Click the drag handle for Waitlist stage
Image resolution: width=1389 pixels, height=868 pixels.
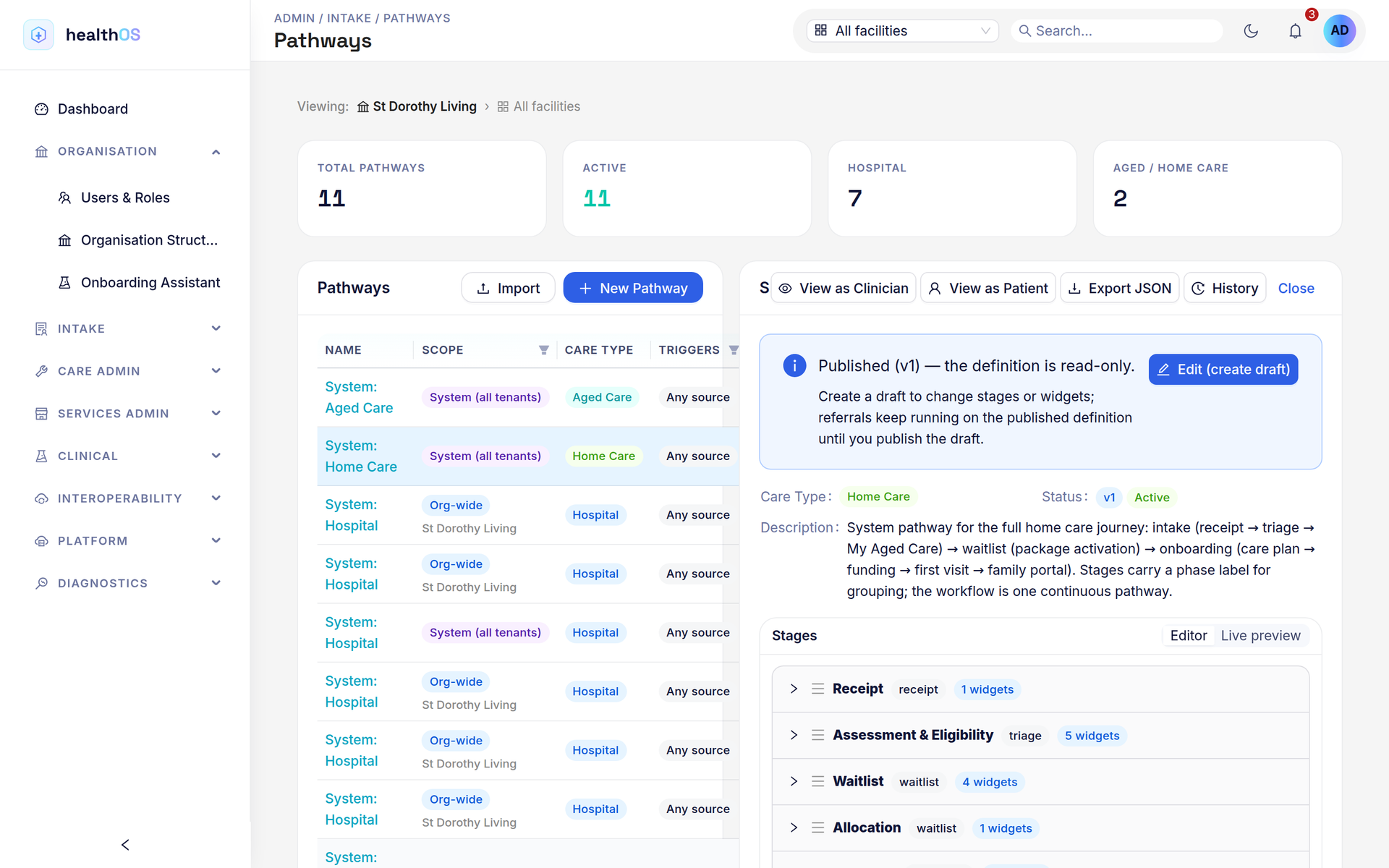coord(817,781)
